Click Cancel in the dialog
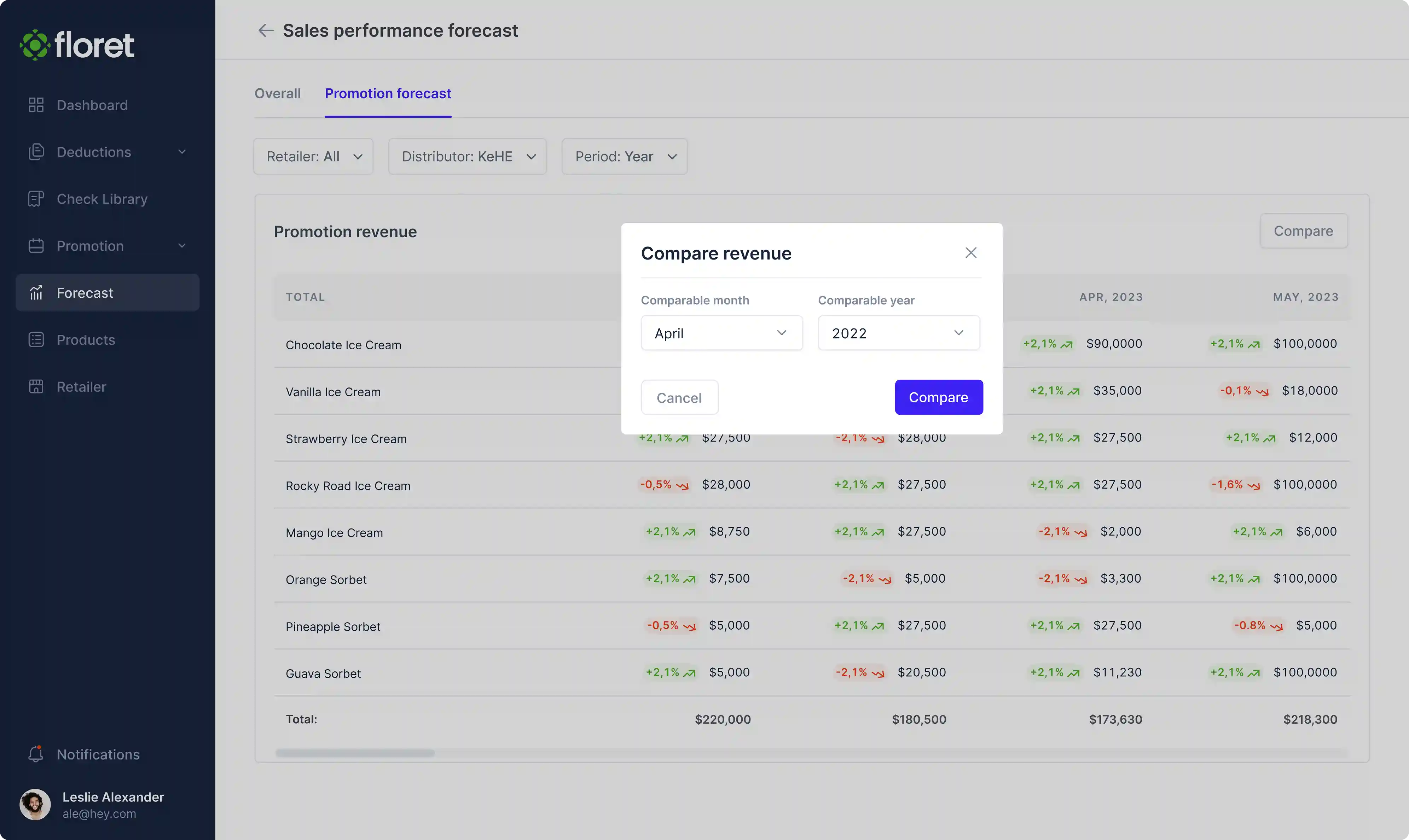 point(679,397)
